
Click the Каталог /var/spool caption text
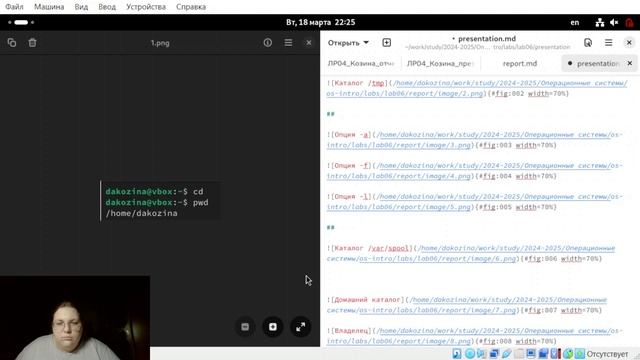coord(372,248)
